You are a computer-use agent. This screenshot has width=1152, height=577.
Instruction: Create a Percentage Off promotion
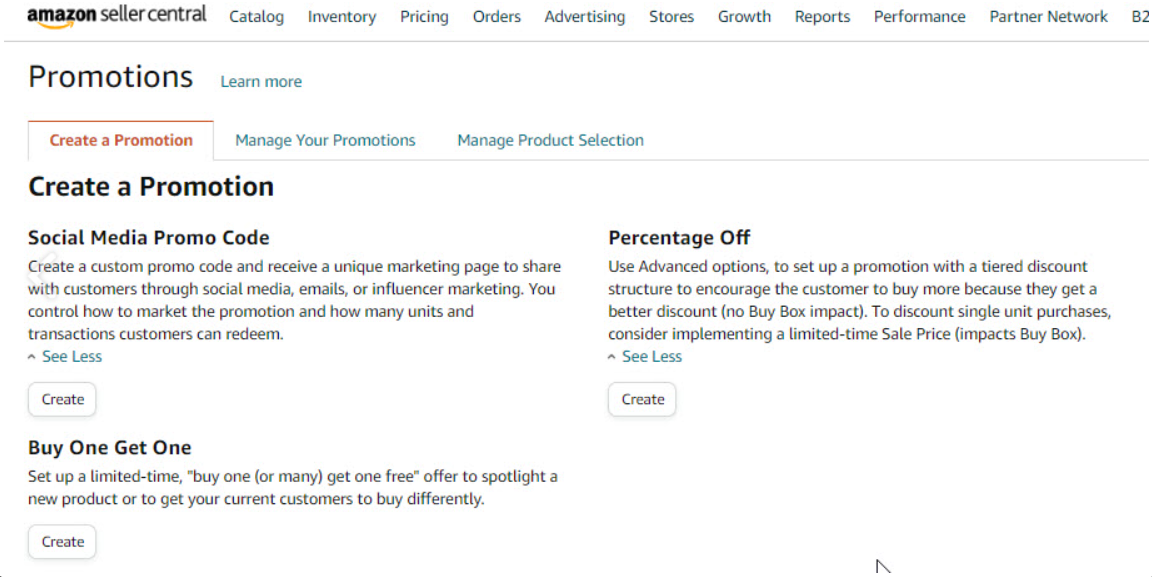click(x=642, y=399)
